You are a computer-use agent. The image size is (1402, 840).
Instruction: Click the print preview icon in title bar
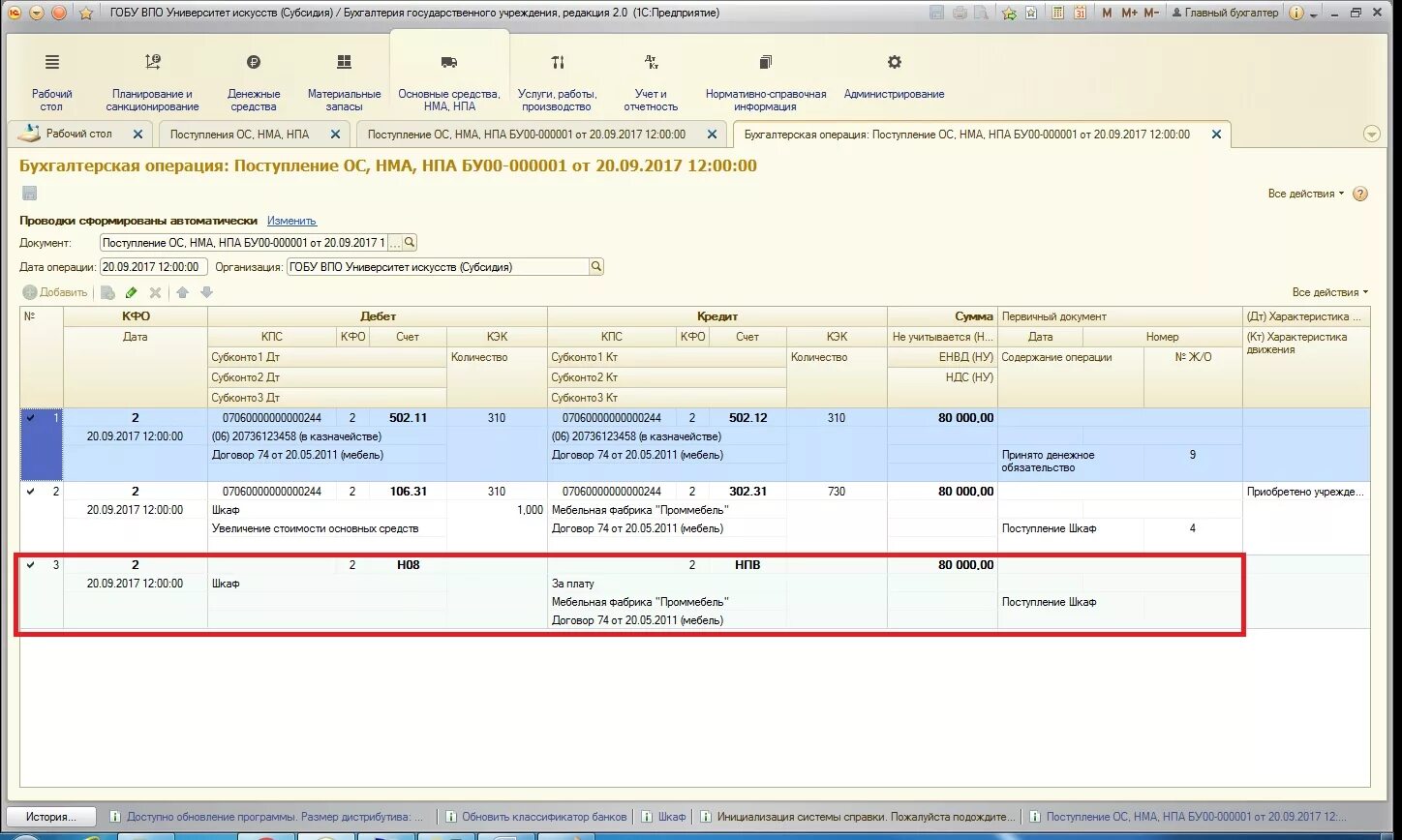[982, 13]
